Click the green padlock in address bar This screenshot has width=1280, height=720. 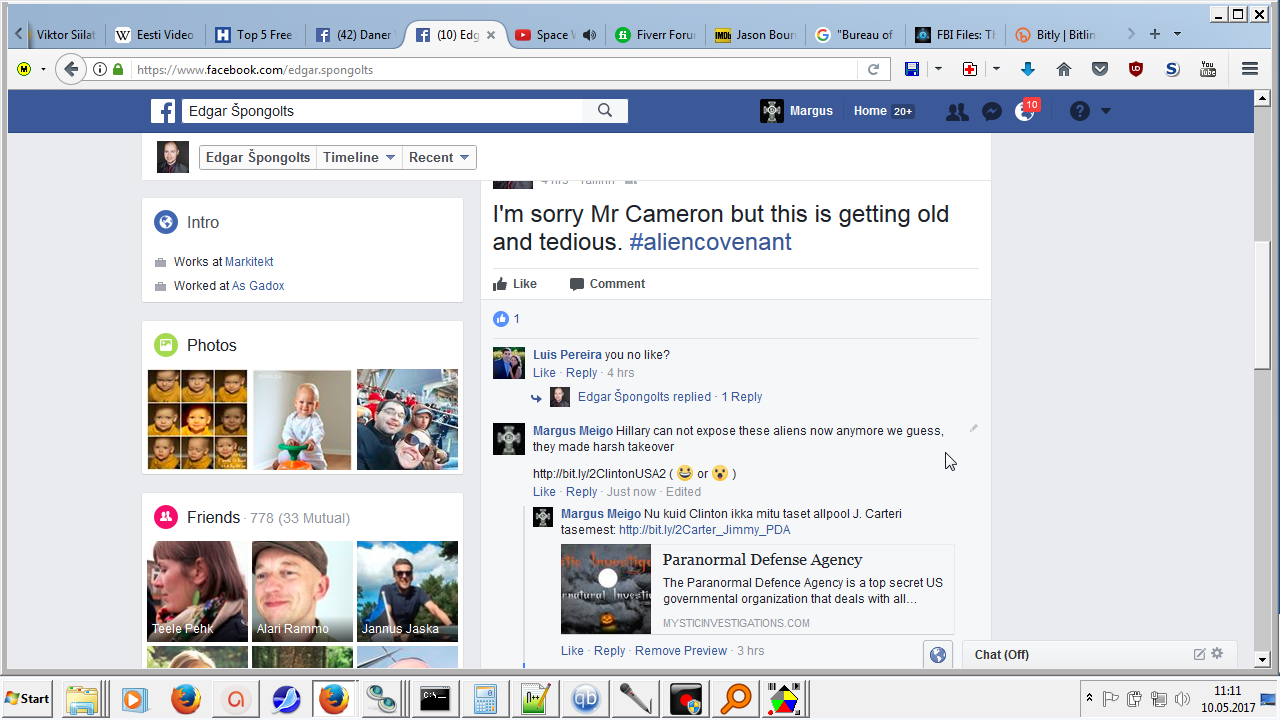119,69
